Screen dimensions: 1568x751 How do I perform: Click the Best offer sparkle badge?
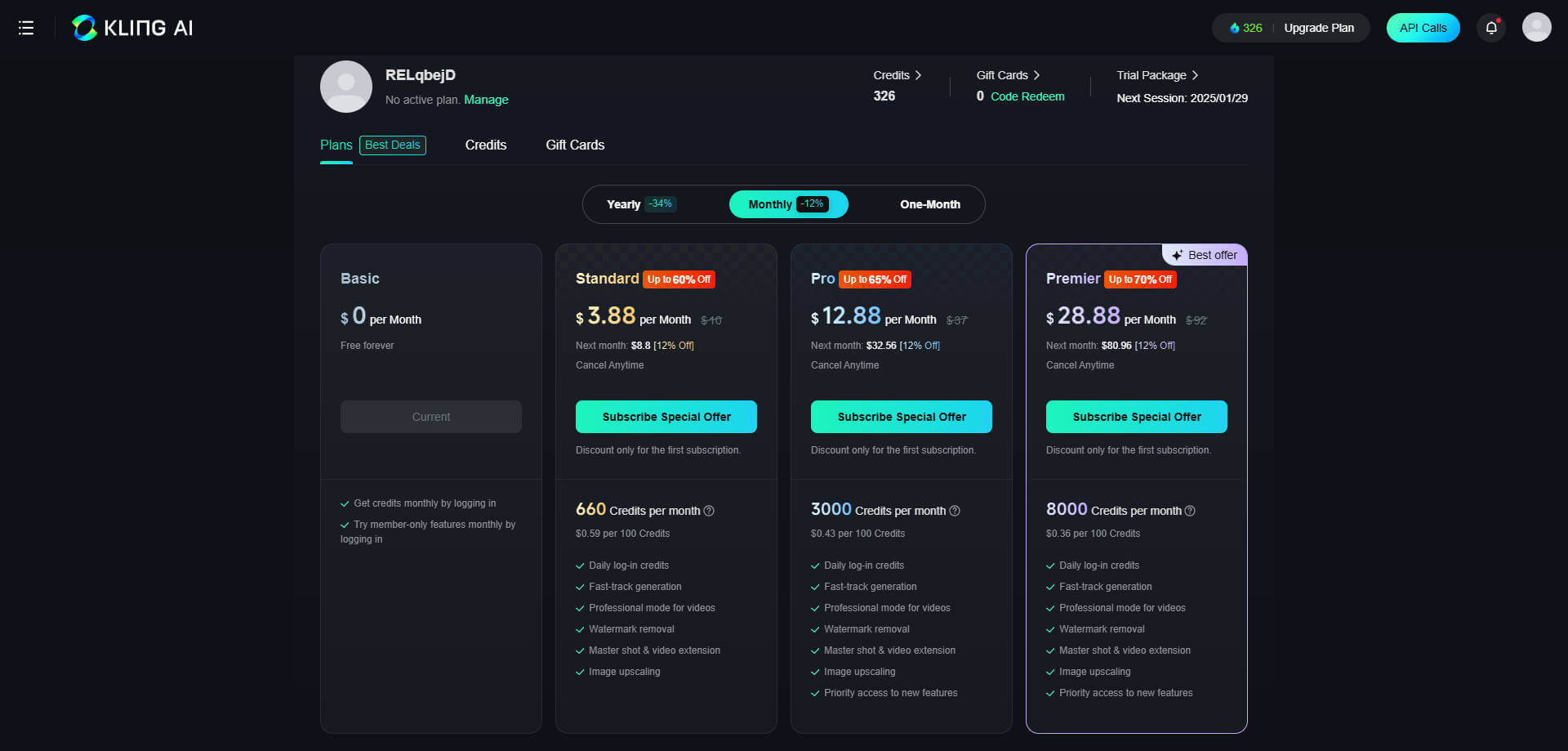pos(1205,255)
